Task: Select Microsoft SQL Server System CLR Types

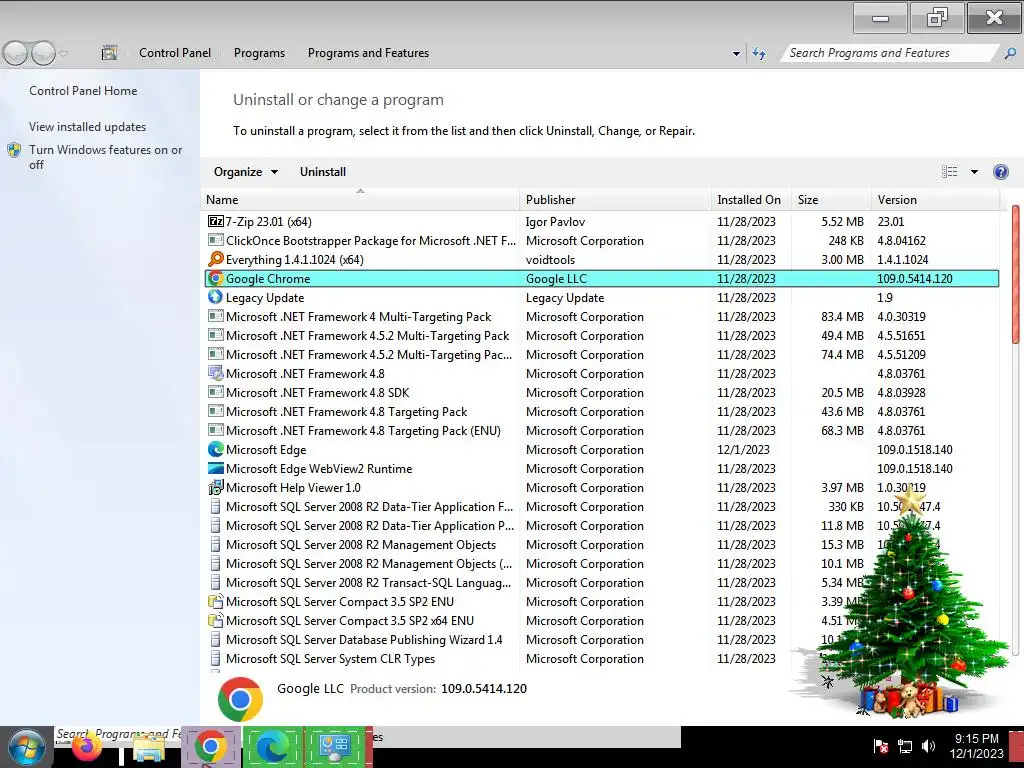Action: click(601, 658)
